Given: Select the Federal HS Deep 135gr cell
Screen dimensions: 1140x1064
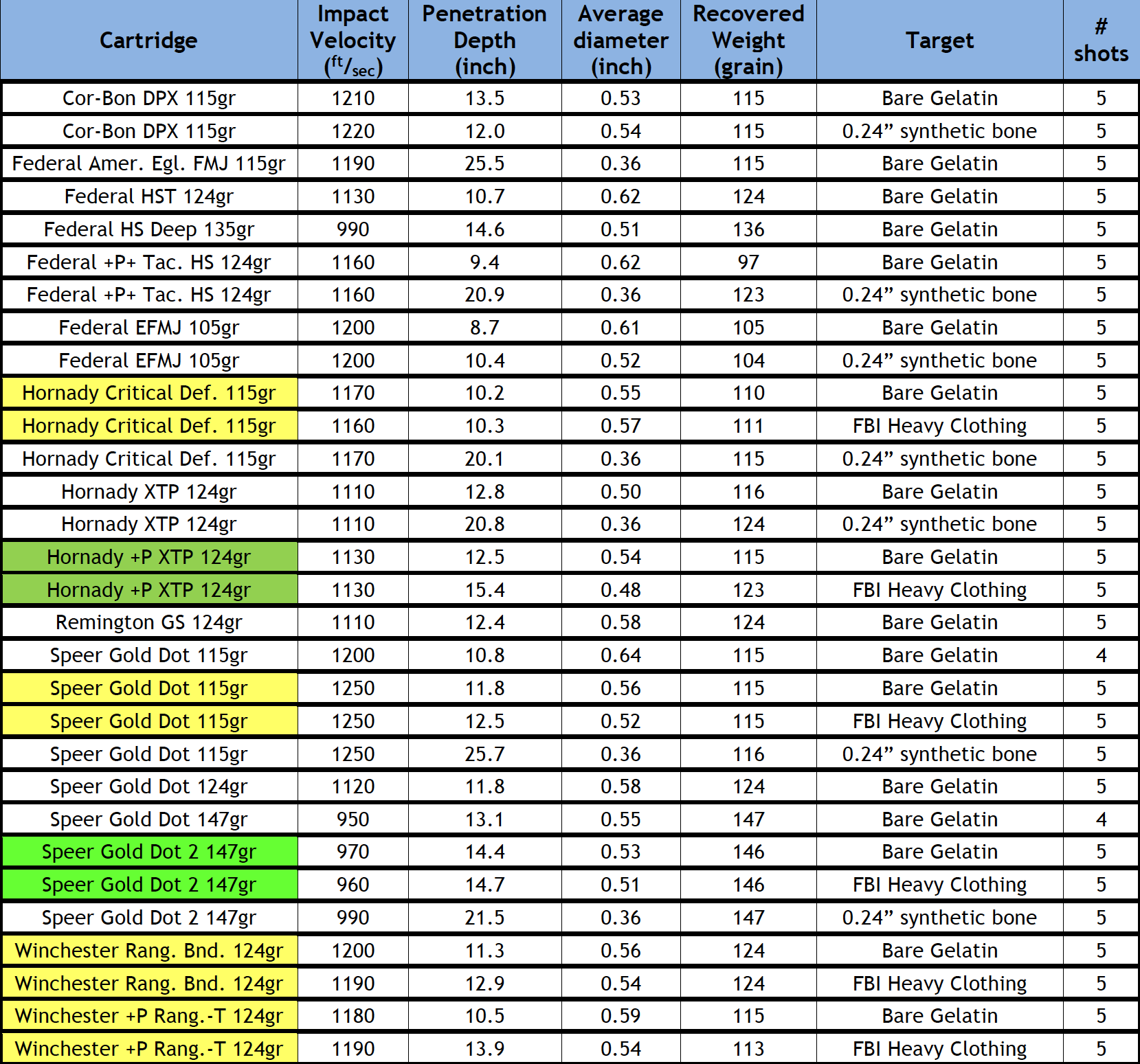Looking at the screenshot, I should 148,229.
